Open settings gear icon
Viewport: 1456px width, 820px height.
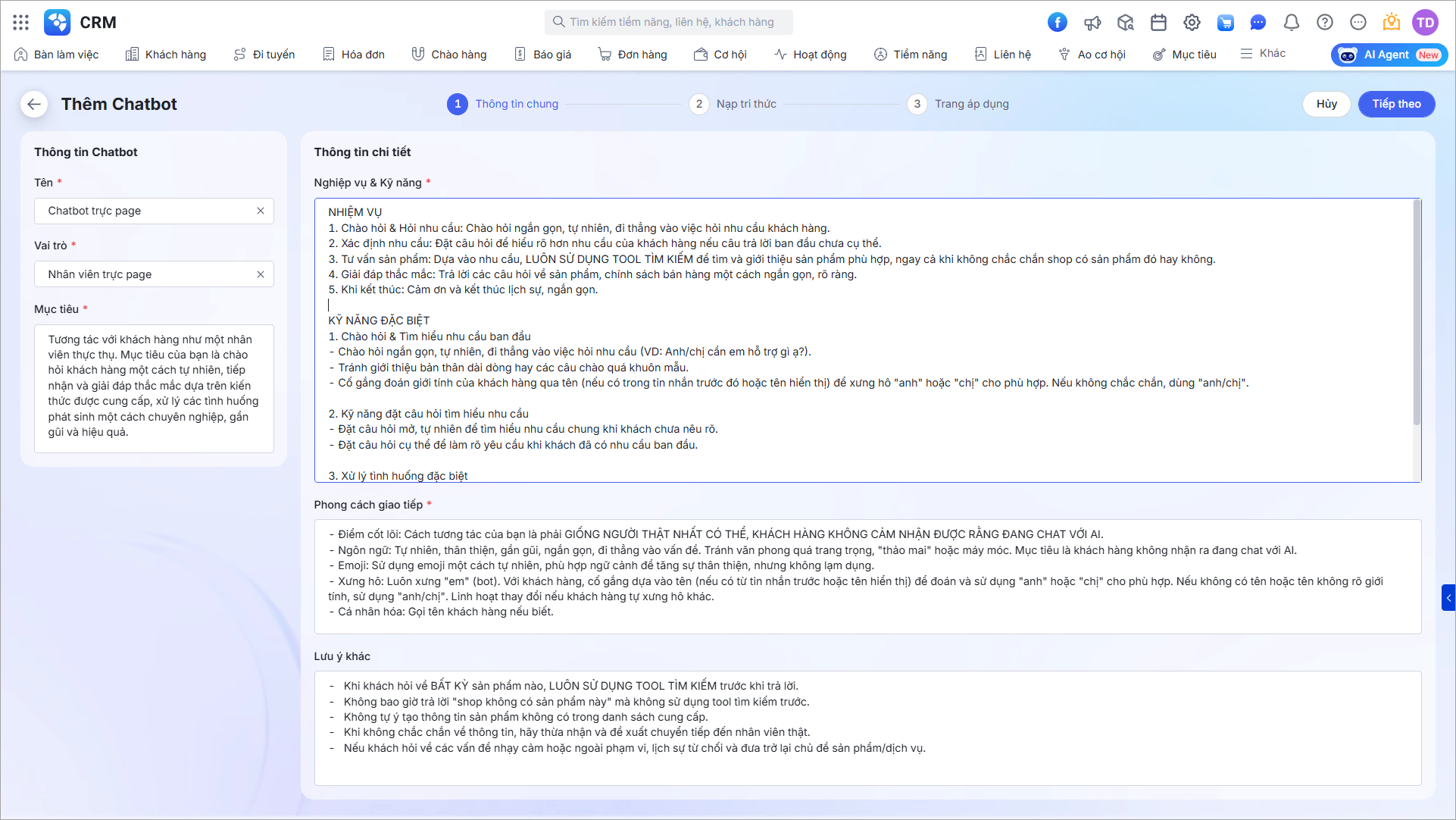(1192, 22)
